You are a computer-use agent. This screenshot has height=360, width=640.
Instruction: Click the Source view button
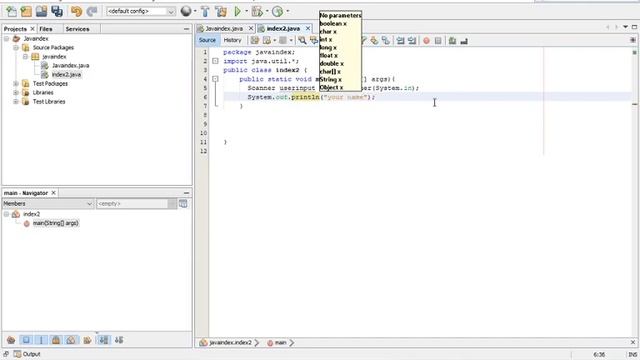pos(207,40)
